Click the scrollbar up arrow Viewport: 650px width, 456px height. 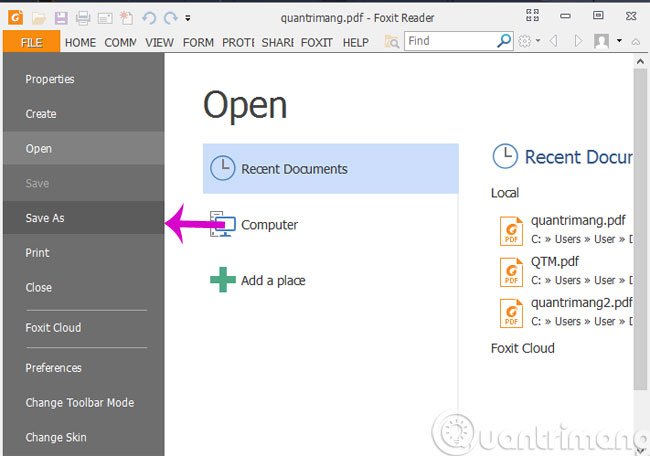click(640, 62)
